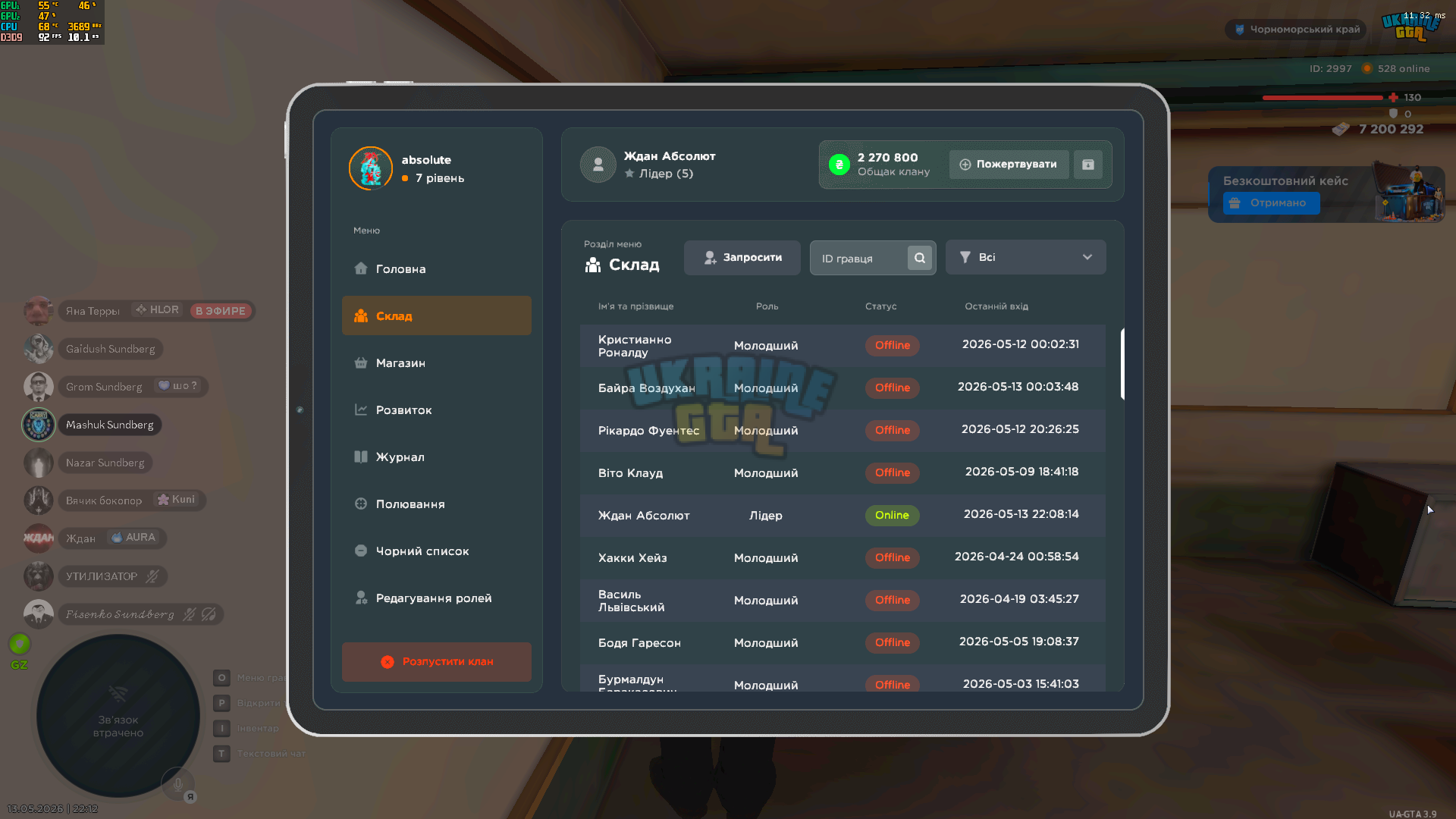Select member row Байра Воздухан
1456x819 pixels.
click(x=843, y=388)
